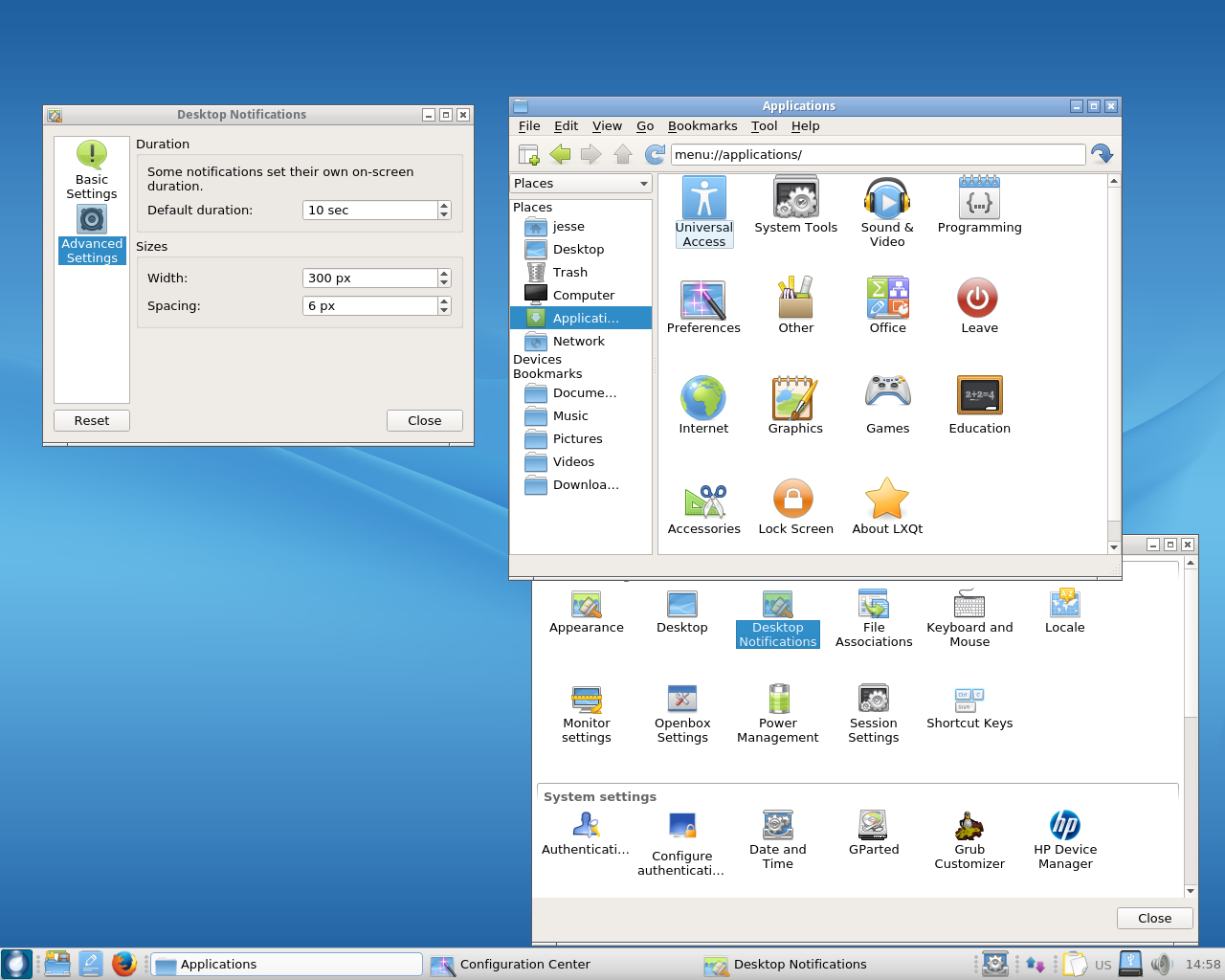
Task: Switch to Basic Settings page
Action: (92, 170)
